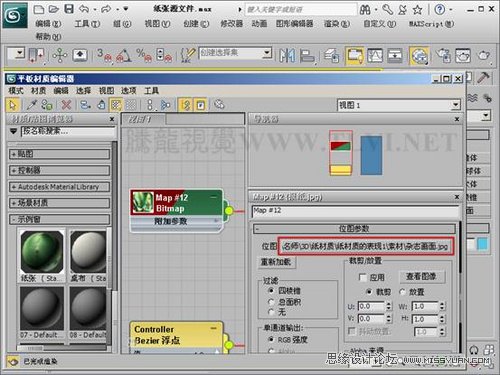Click the 查看图像 button
Screen dimensions: 500x375
[421, 277]
